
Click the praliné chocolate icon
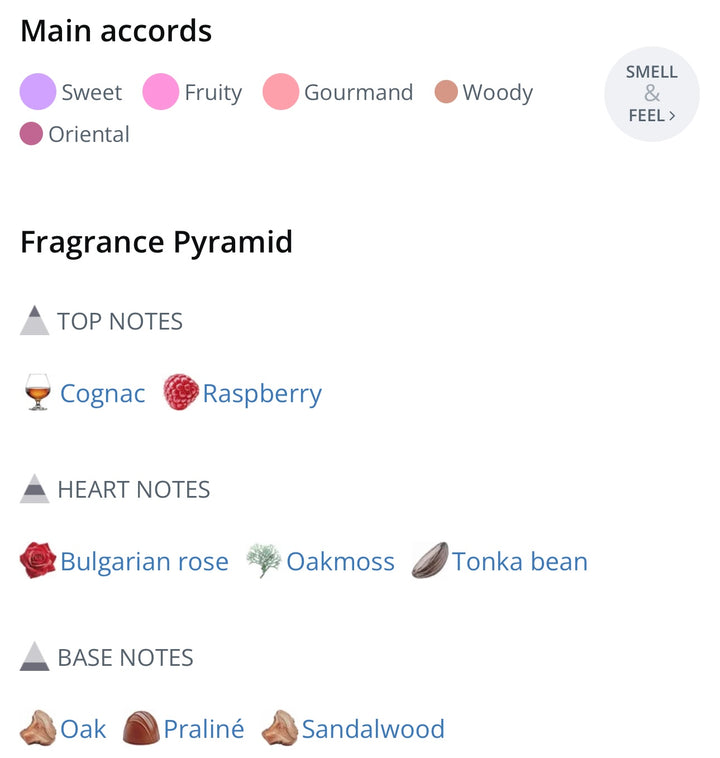(141, 729)
